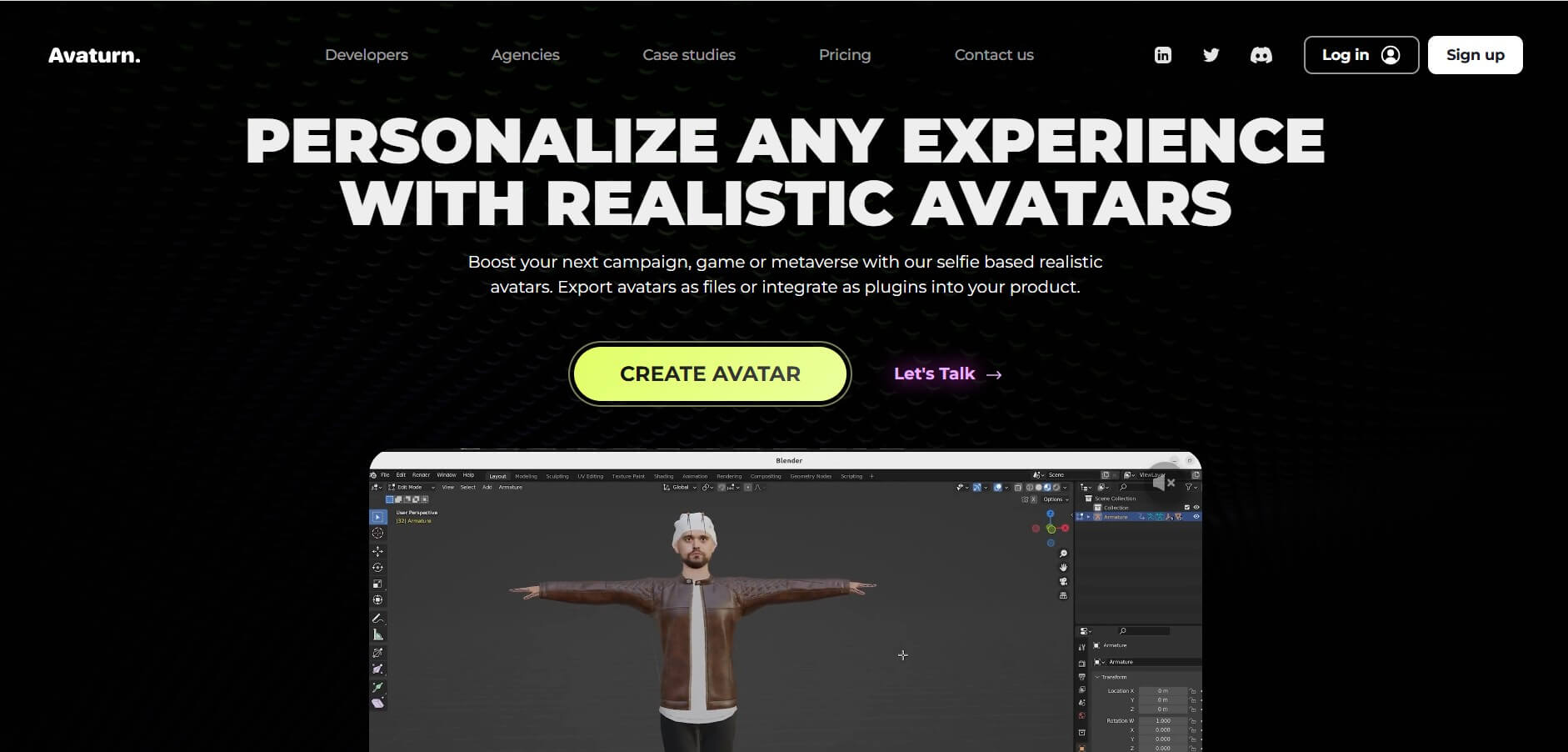Open the outliner filter dropdown
This screenshot has width=1568, height=752.
pos(1191,487)
